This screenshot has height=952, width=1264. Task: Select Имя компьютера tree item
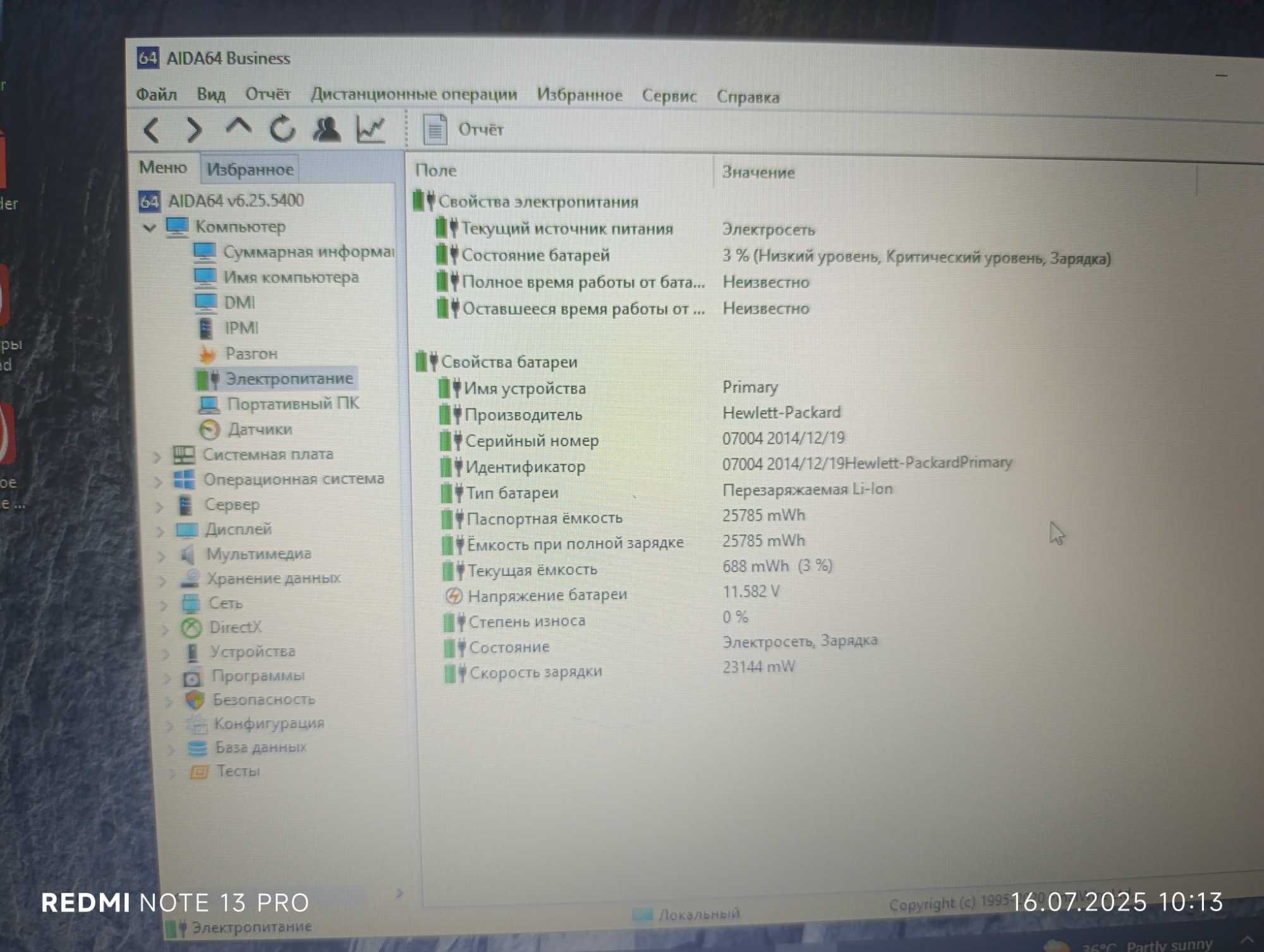[x=276, y=277]
